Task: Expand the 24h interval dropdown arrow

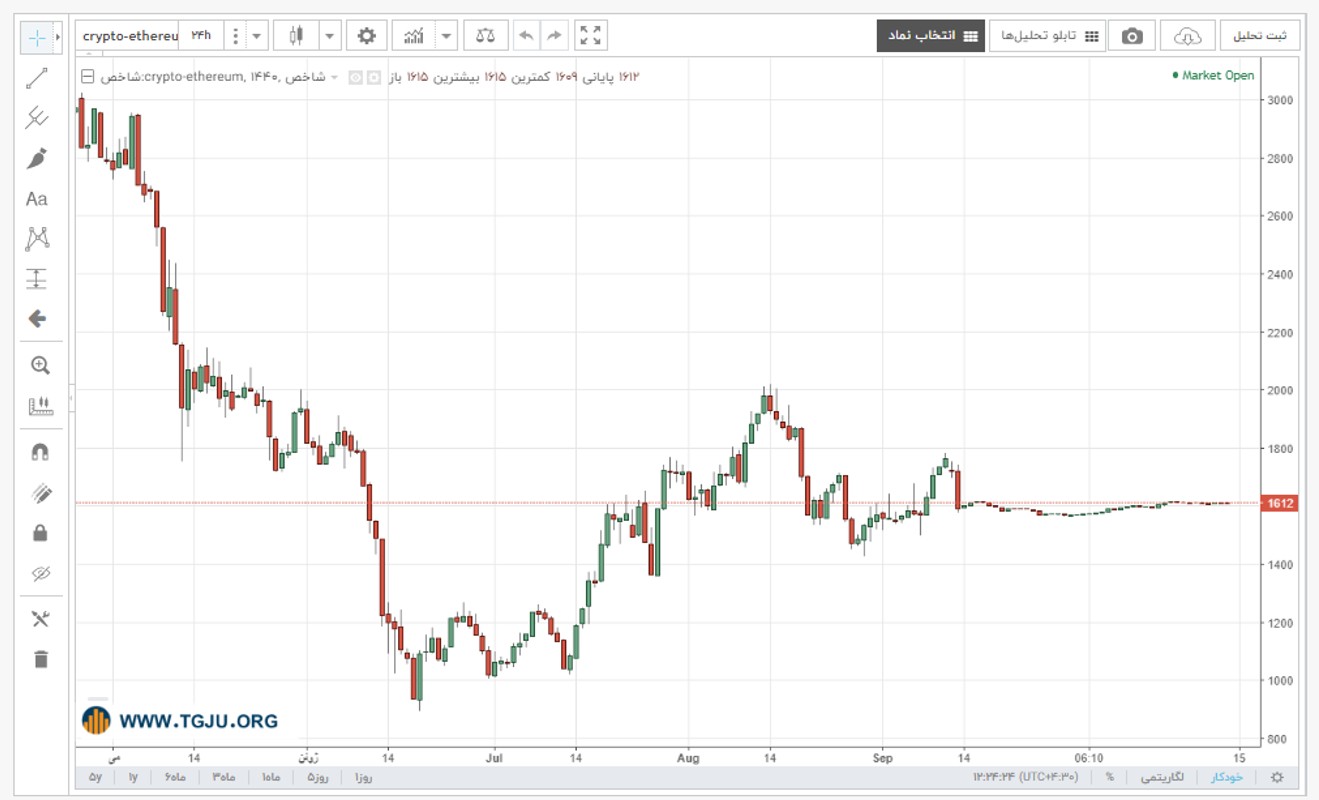Action: (x=257, y=36)
